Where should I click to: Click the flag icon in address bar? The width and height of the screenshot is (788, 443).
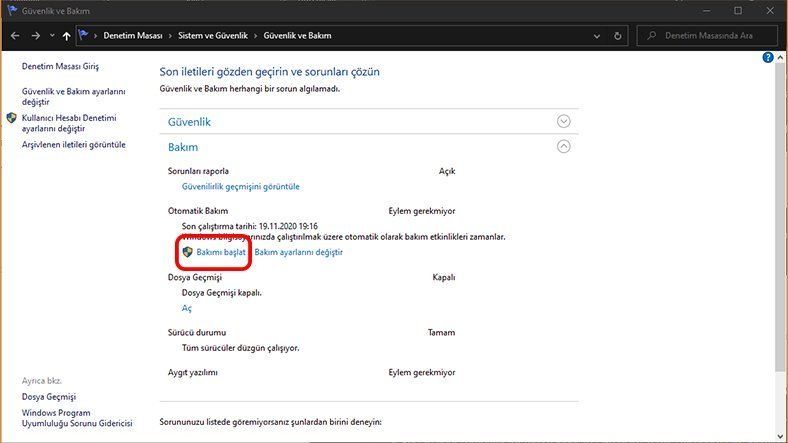(x=84, y=36)
